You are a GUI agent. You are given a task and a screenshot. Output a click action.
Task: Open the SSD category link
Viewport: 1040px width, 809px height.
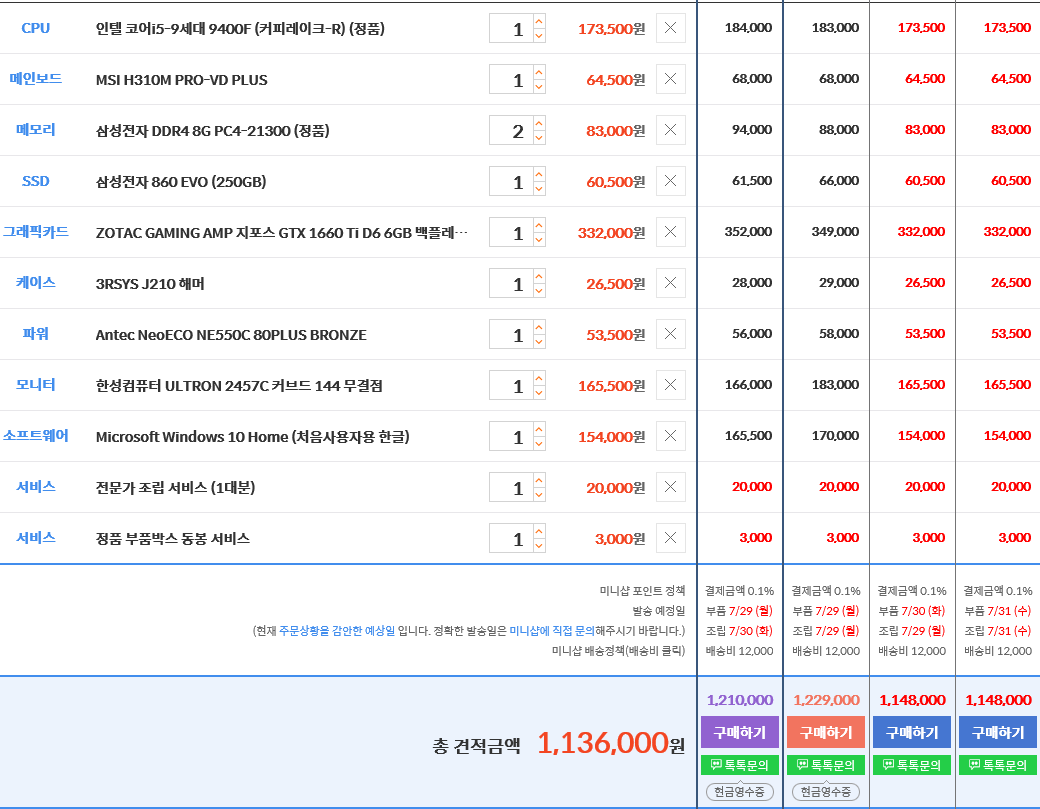[36, 181]
